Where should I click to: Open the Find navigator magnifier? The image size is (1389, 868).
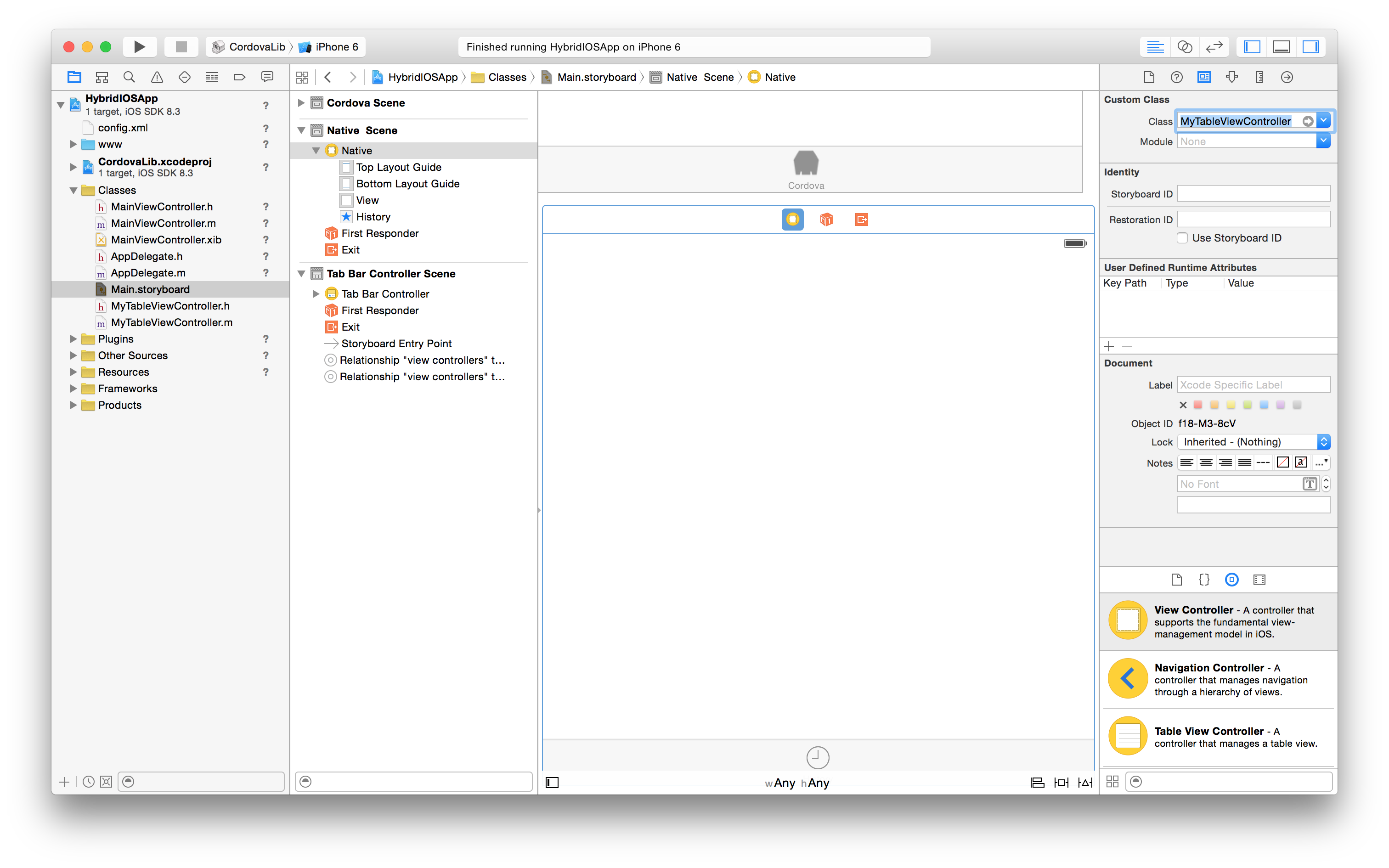129,77
